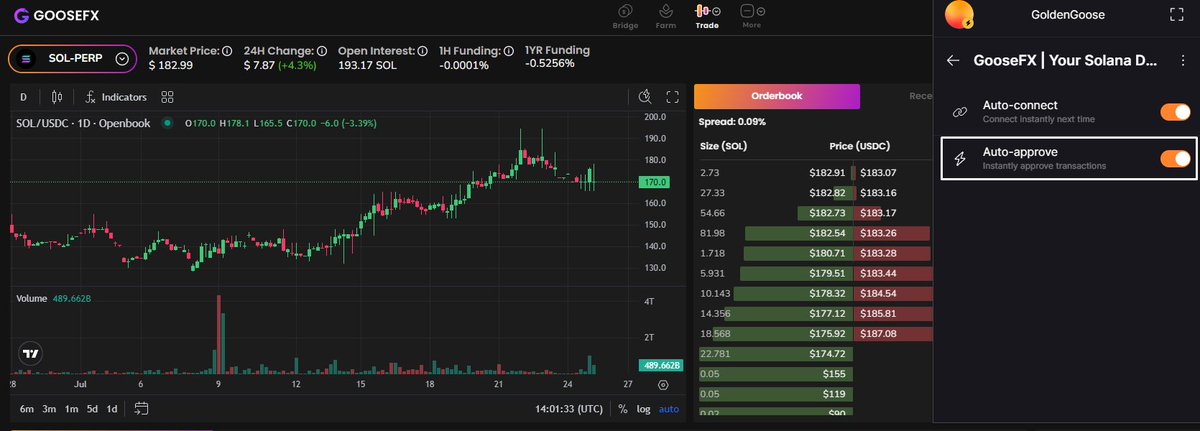Open the Farm page icon
This screenshot has width=1200, height=431.
pyautogui.click(x=665, y=11)
